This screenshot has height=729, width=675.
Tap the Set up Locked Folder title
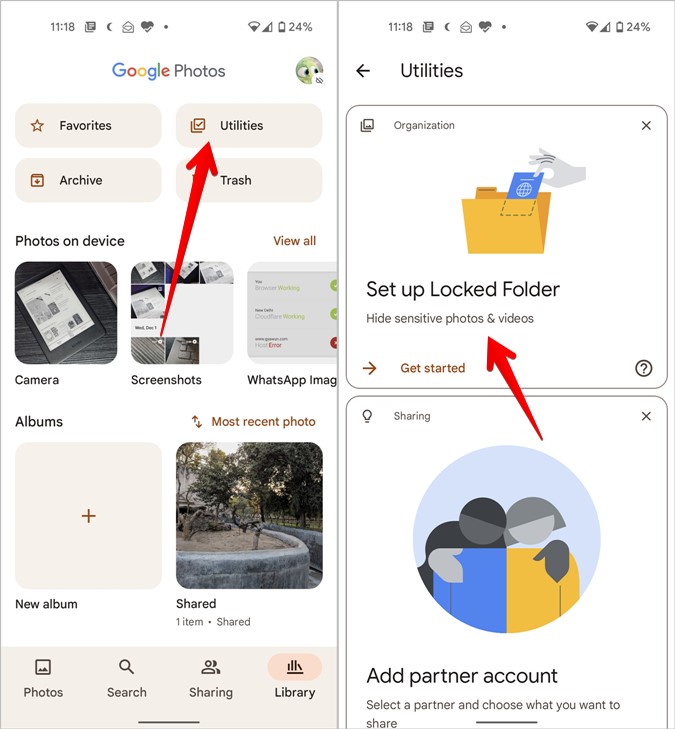tap(463, 289)
